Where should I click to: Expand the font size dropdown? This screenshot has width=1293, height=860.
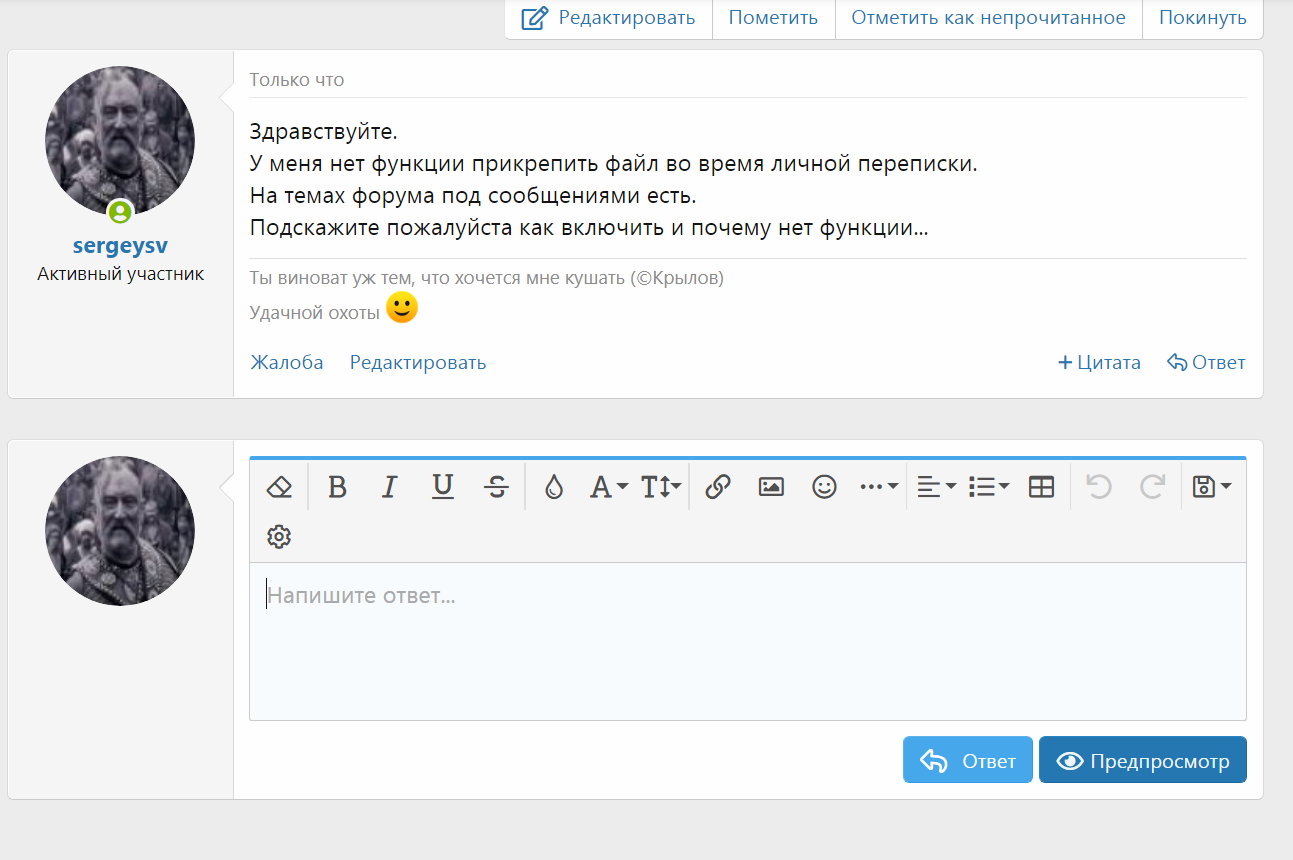(661, 487)
